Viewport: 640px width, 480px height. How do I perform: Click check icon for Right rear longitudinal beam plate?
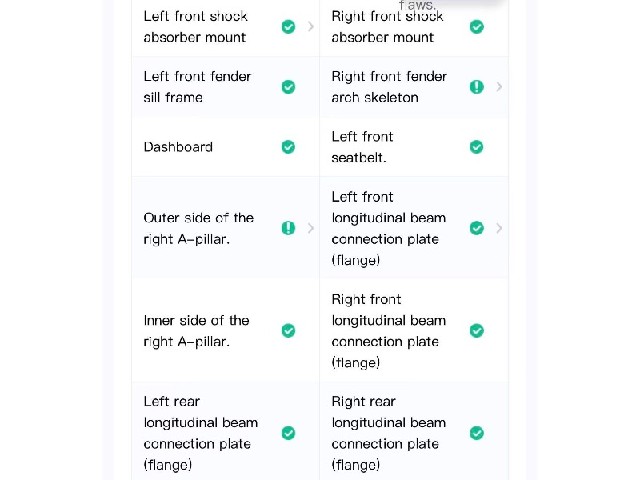[477, 433]
